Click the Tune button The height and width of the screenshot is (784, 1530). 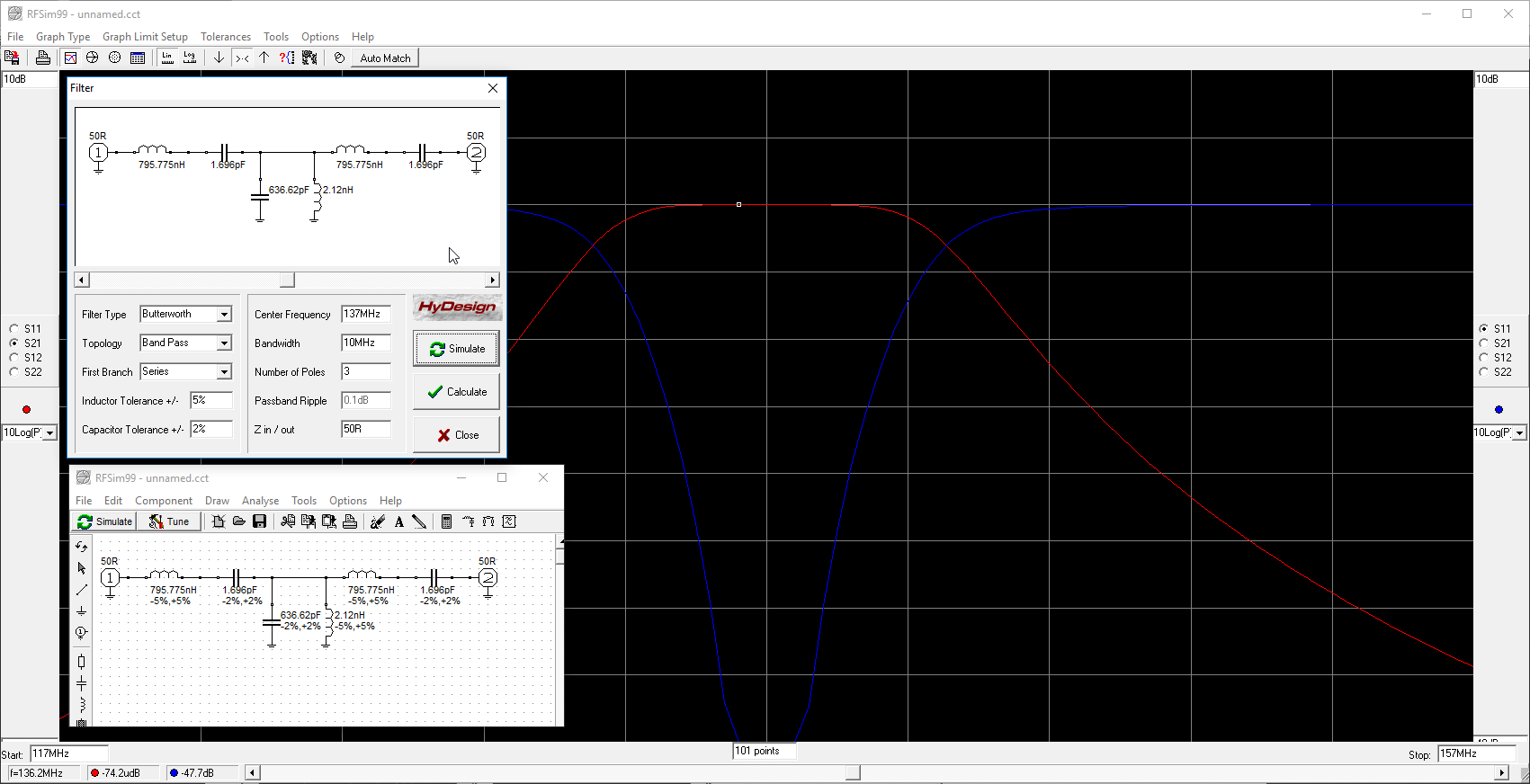[x=169, y=521]
